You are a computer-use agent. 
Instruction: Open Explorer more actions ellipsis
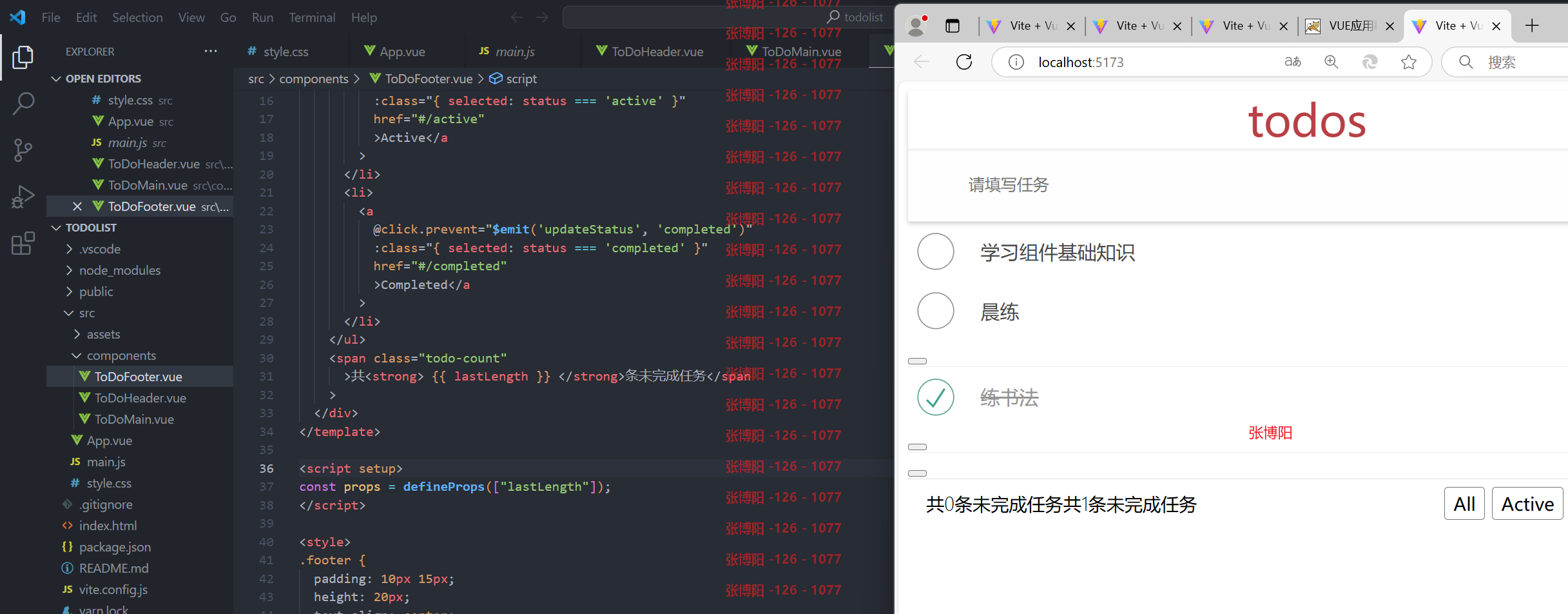pos(211,51)
